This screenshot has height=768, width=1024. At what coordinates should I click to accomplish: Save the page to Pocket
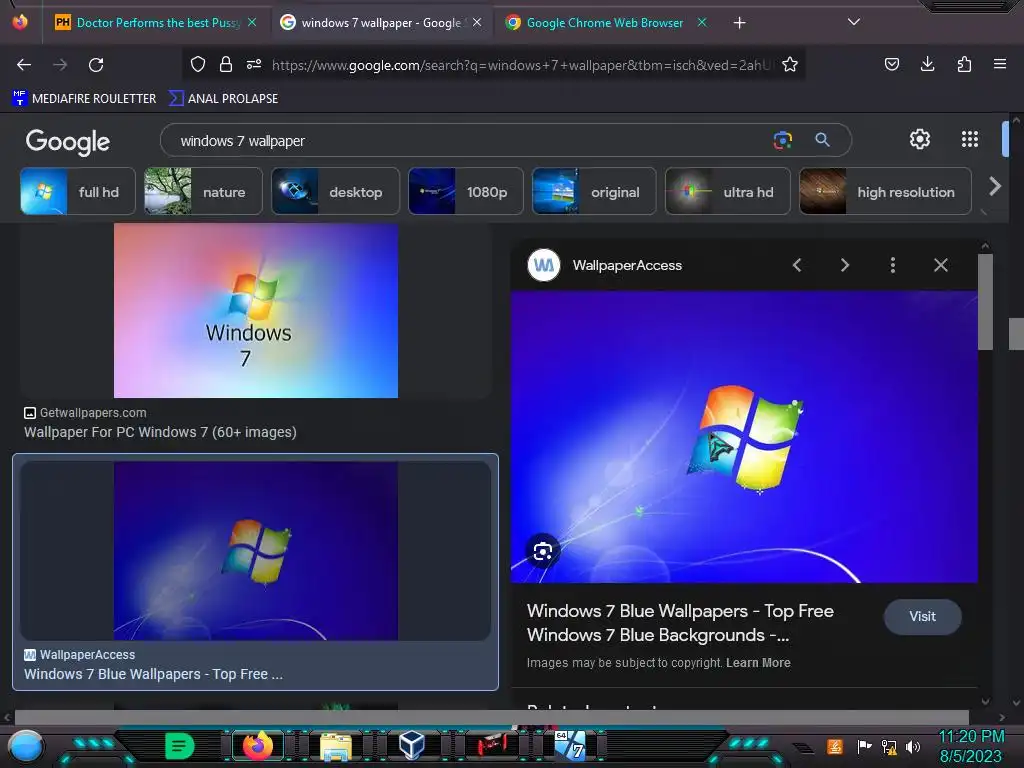point(891,64)
